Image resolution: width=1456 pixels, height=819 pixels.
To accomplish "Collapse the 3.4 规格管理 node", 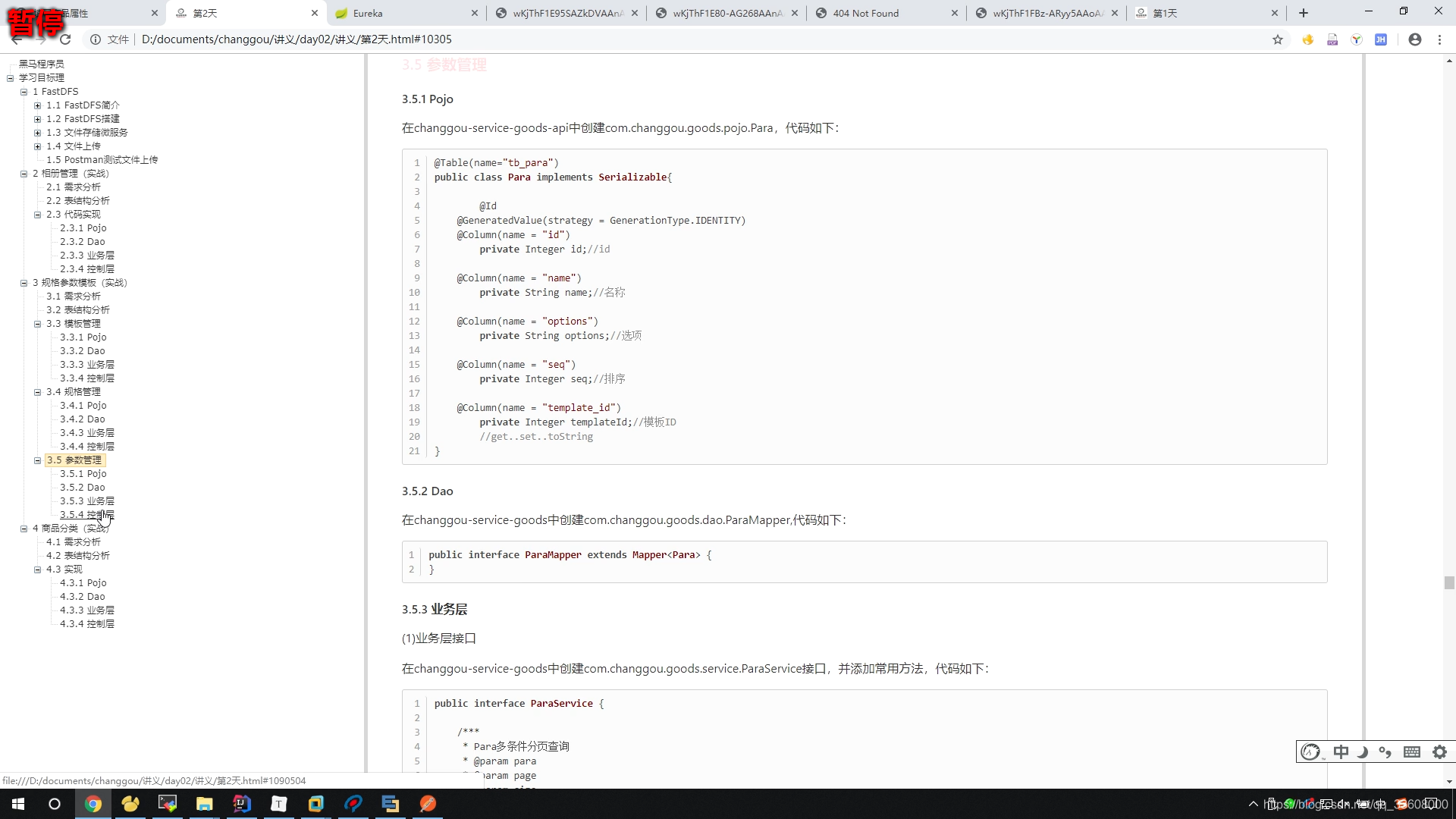I will 38,392.
